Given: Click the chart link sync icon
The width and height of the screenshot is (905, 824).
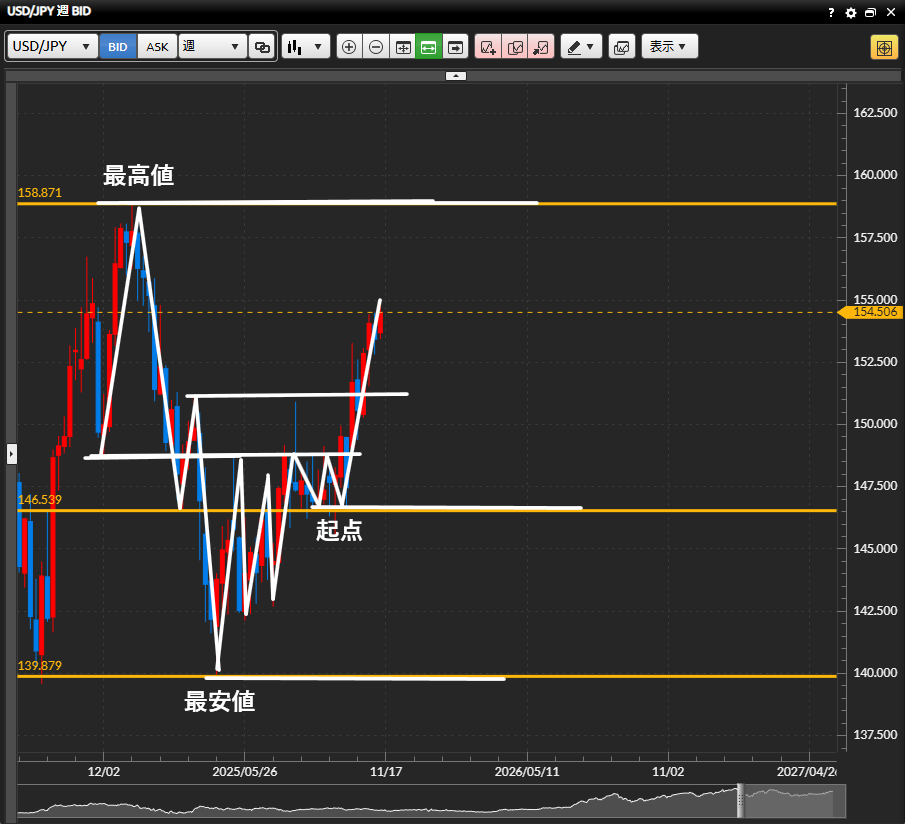Looking at the screenshot, I should pos(263,47).
